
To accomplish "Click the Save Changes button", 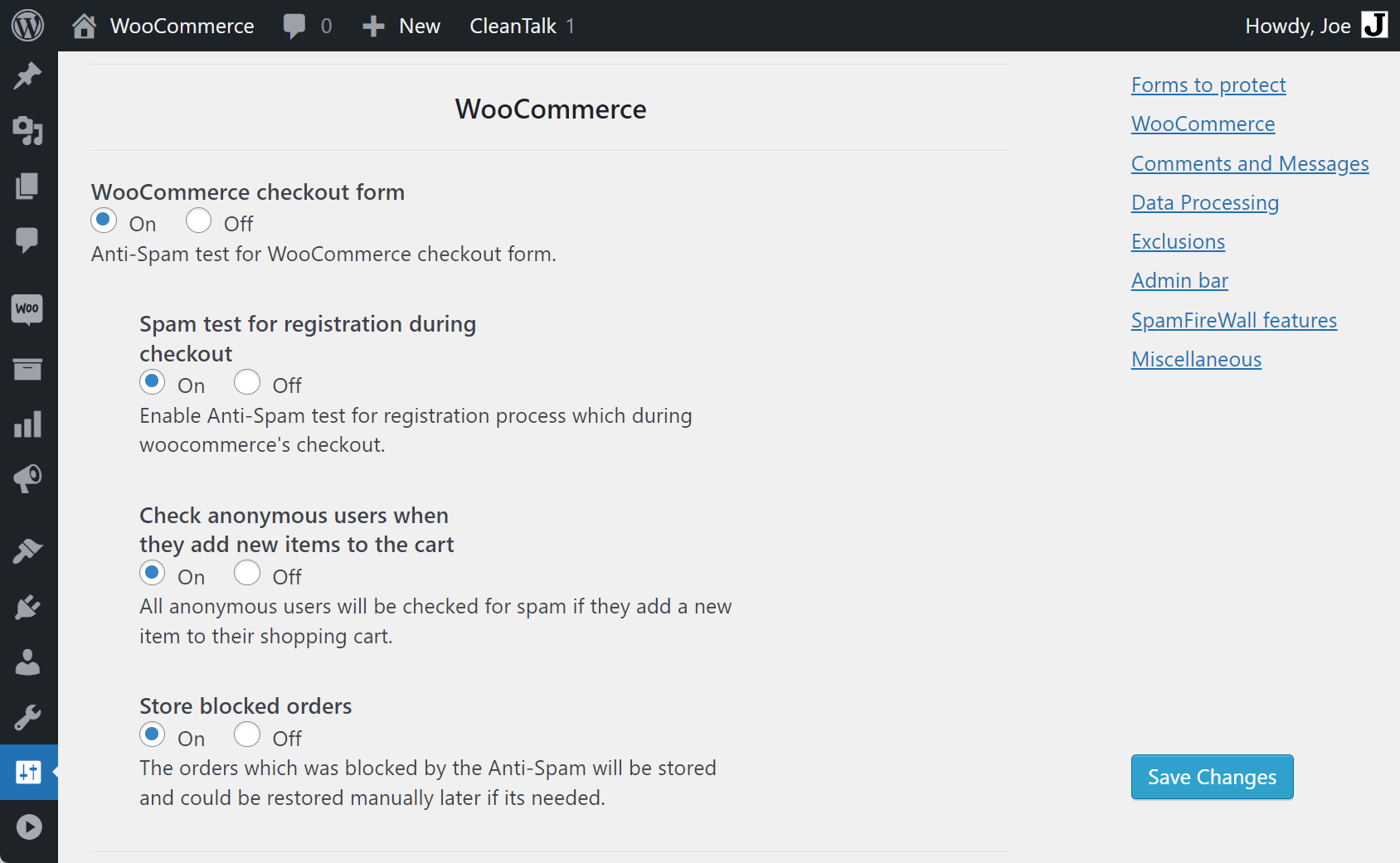I will point(1212,777).
